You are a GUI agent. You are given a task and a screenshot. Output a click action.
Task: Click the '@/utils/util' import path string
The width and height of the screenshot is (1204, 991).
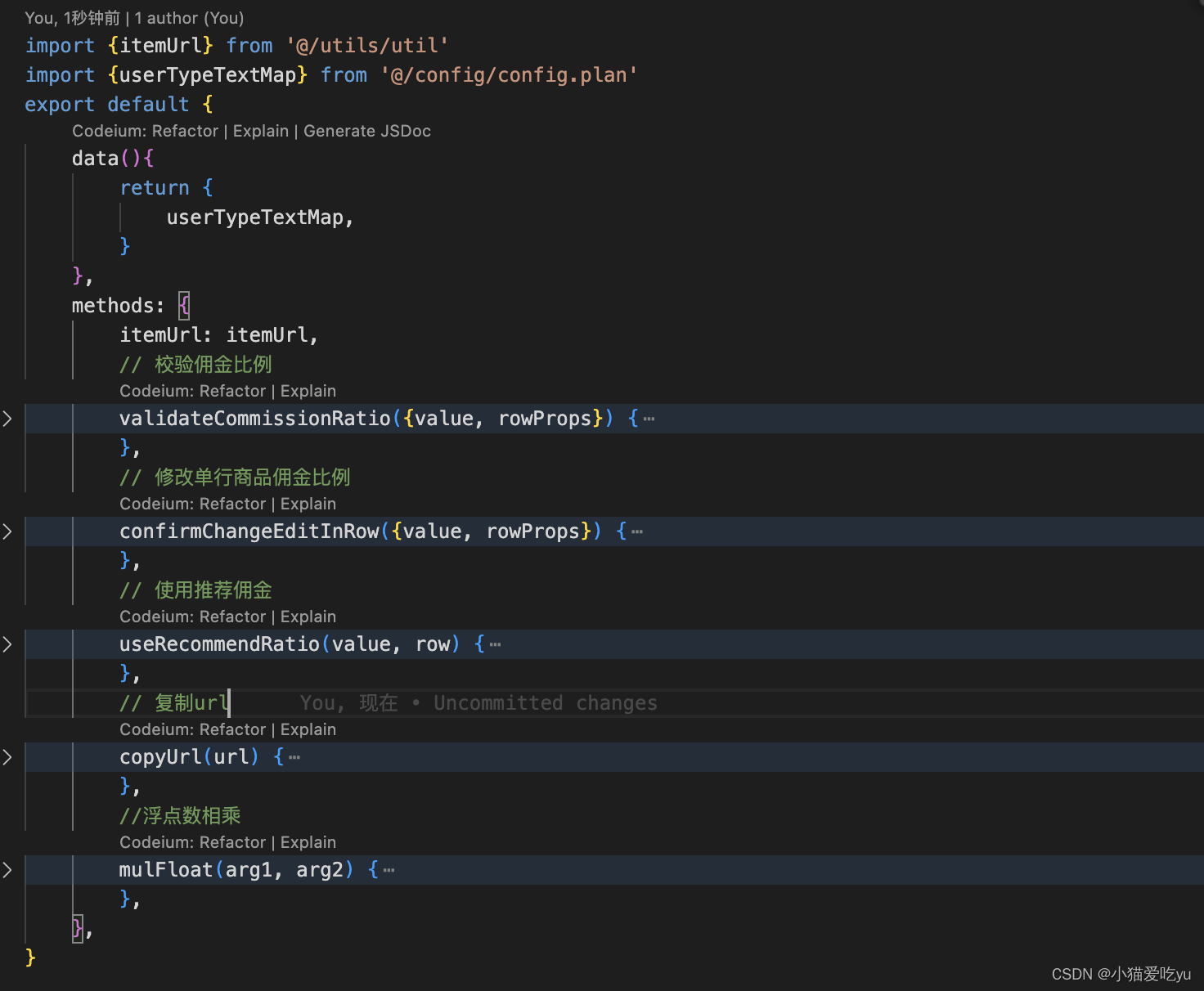tap(367, 46)
